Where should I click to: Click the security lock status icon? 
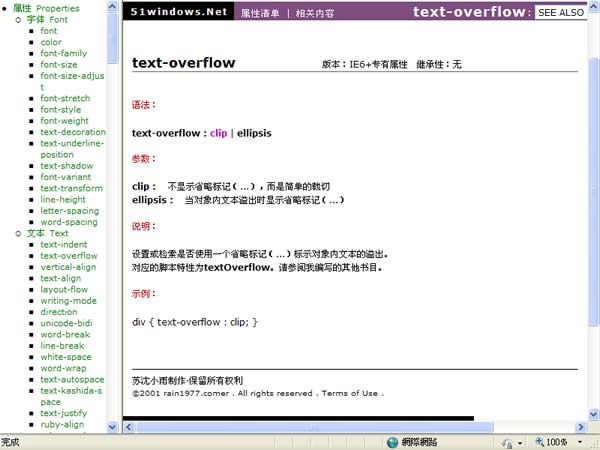point(507,443)
